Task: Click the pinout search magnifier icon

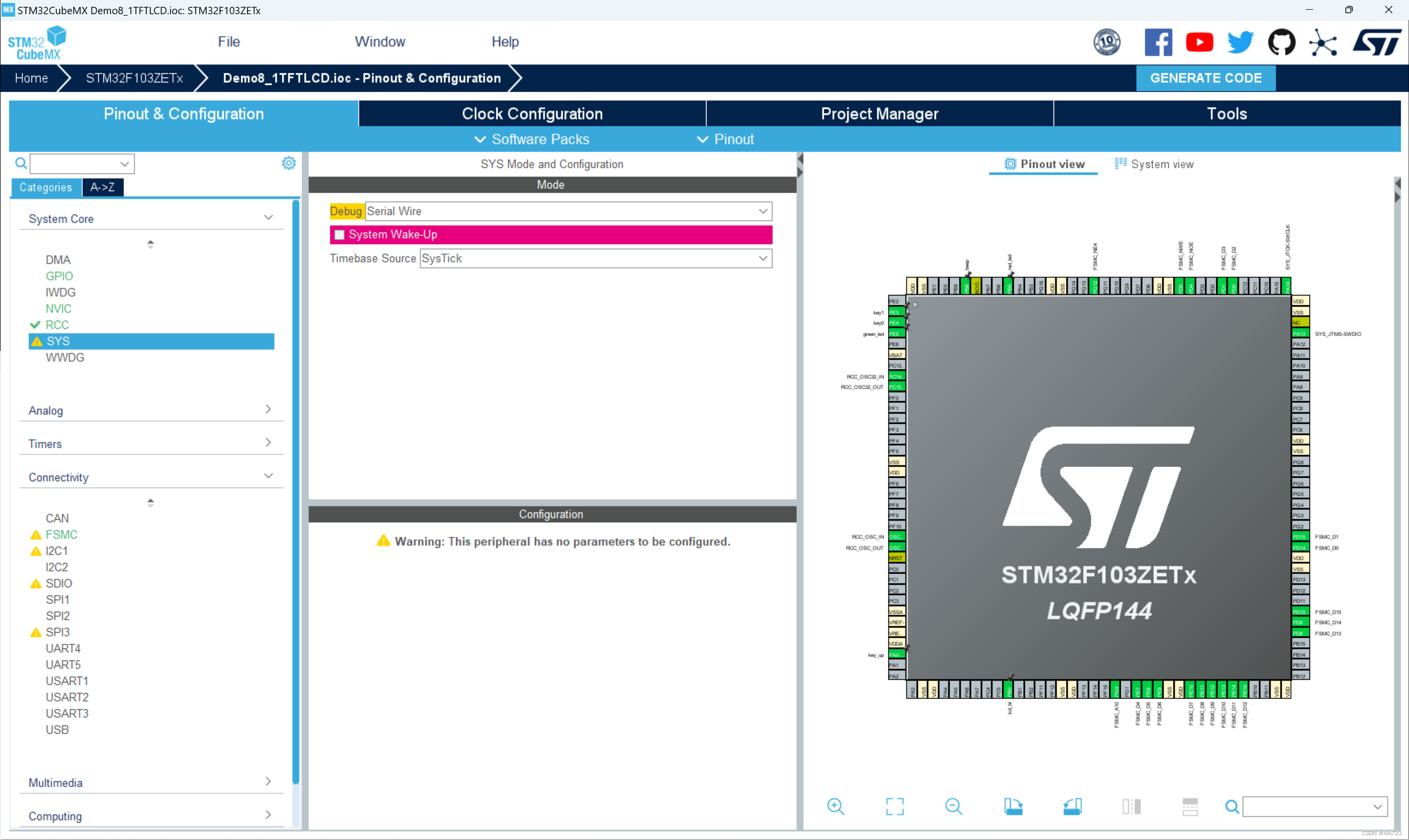Action: (x=1231, y=807)
